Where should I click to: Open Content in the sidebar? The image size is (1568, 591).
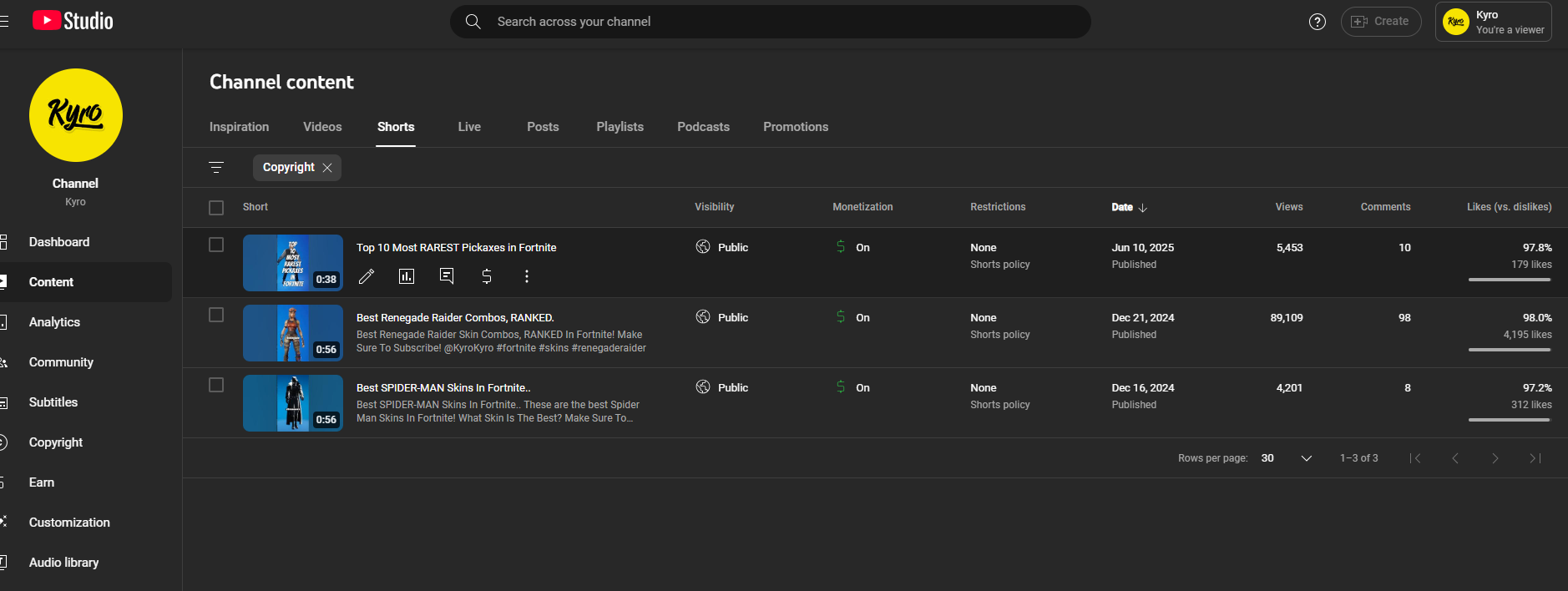86,282
